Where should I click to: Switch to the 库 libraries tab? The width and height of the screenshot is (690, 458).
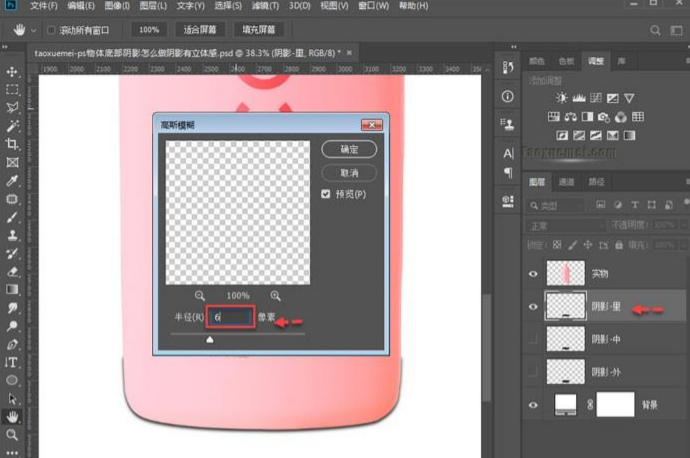click(x=622, y=61)
